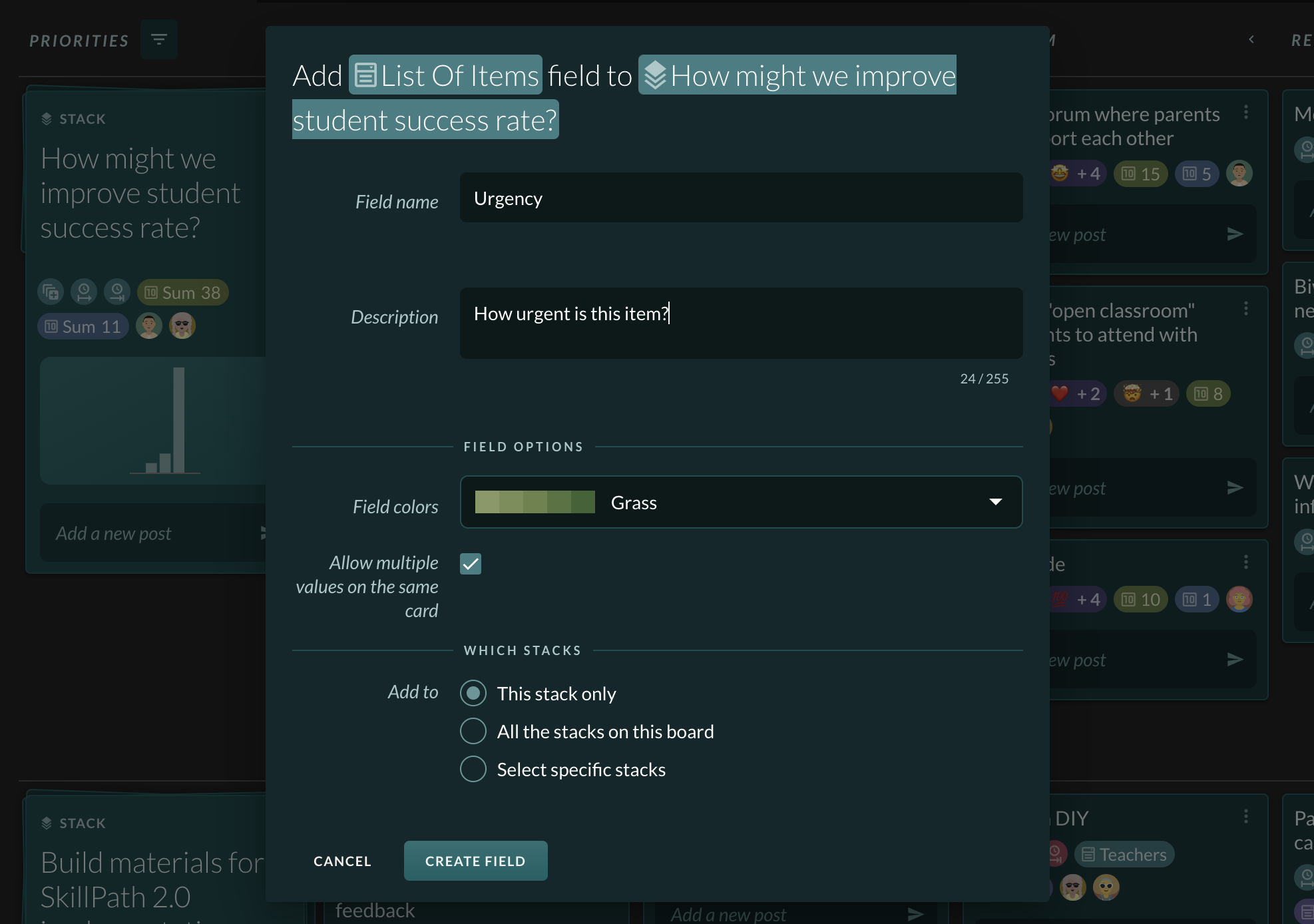Click the Priorities column header
This screenshot has width=1314, height=924.
pyautogui.click(x=79, y=41)
